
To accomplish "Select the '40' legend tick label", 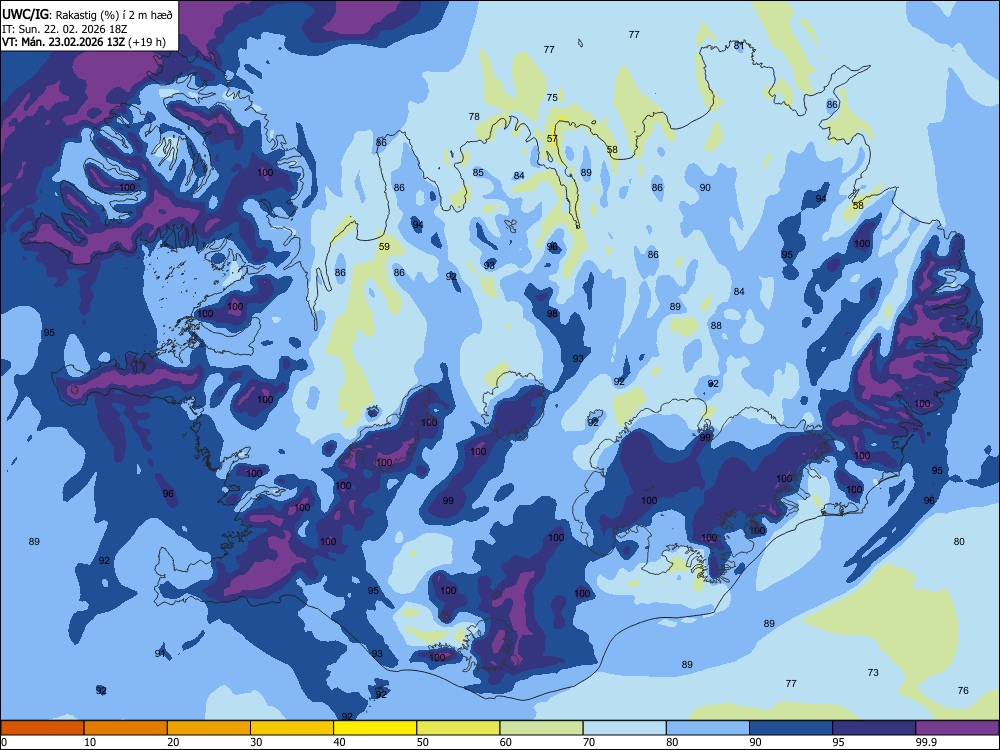I will (x=339, y=742).
